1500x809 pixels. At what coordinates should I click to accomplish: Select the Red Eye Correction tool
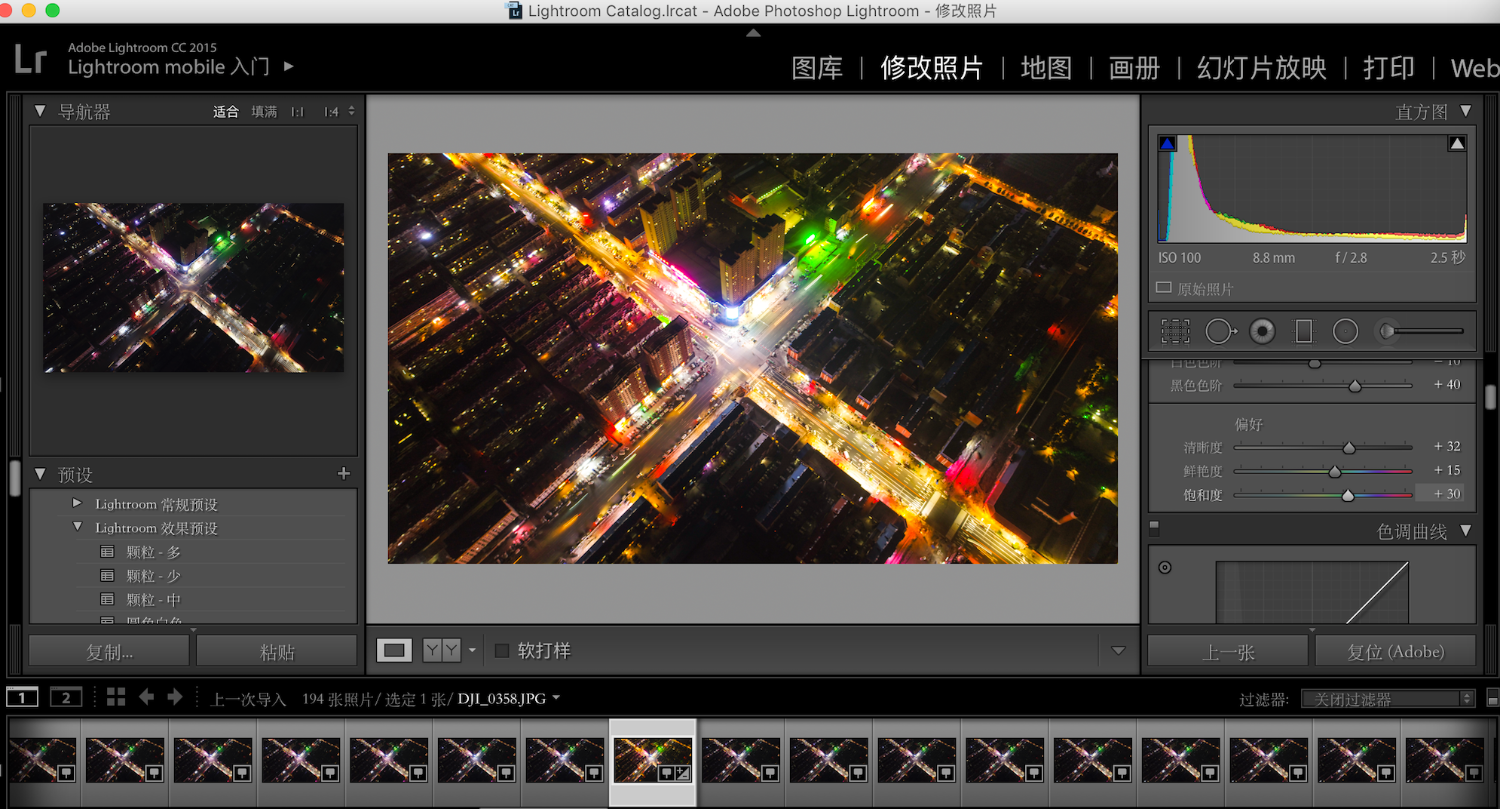tap(1262, 331)
